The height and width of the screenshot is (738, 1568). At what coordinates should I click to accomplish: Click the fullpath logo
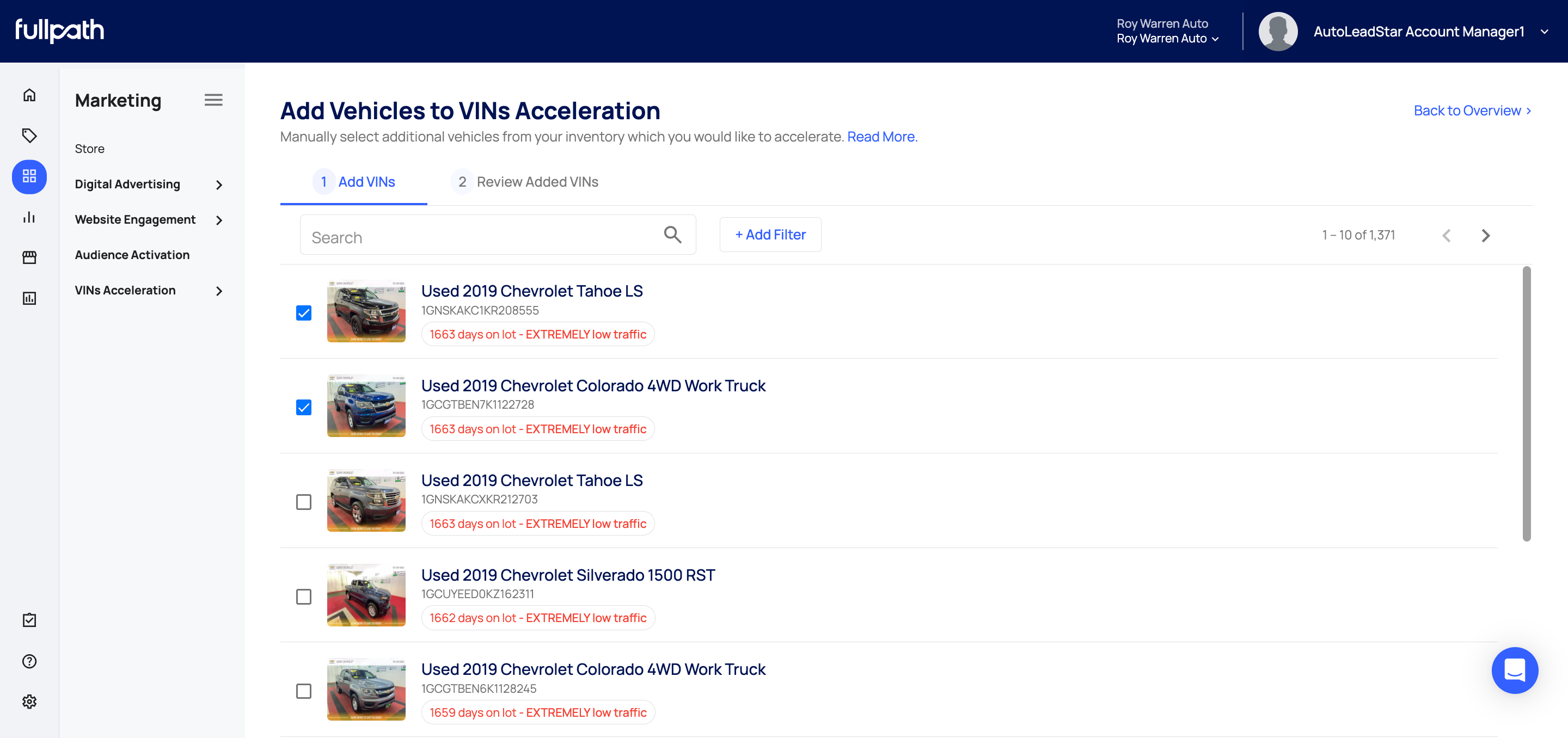tap(60, 30)
